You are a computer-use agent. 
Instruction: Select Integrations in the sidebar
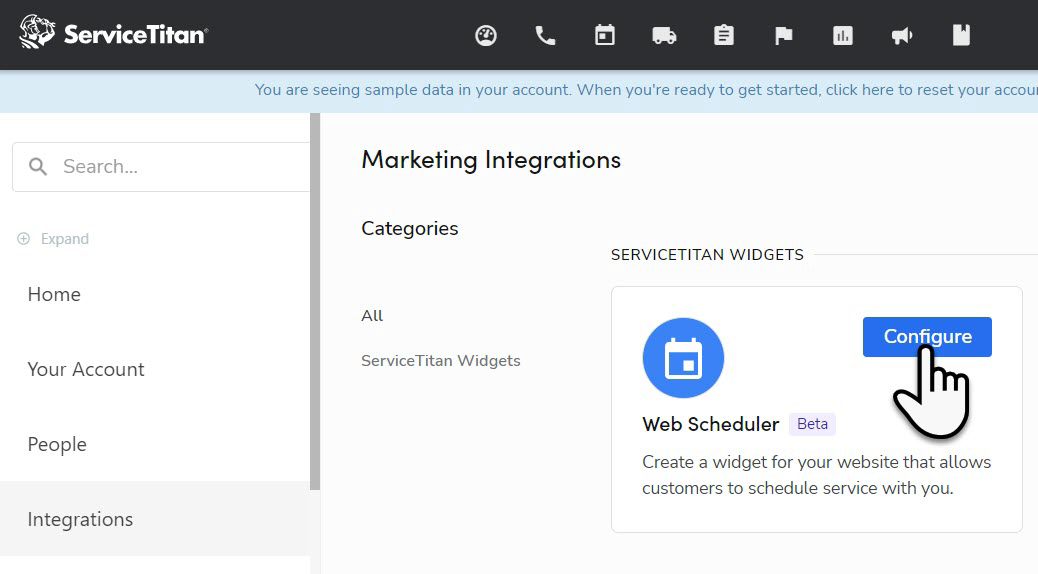pyautogui.click(x=80, y=519)
